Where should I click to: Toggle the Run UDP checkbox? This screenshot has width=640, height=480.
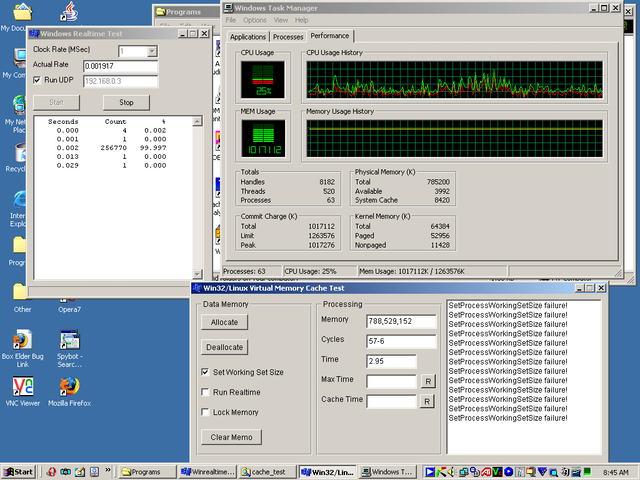37,80
